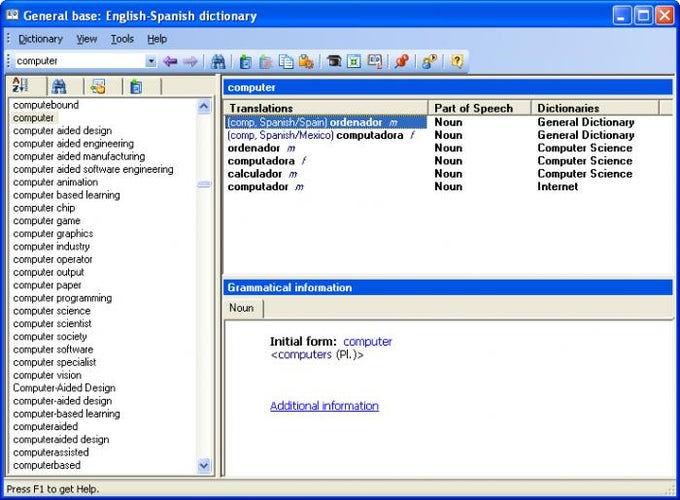
Task: Click the globe with arrow toolbar icon
Action: click(x=429, y=61)
